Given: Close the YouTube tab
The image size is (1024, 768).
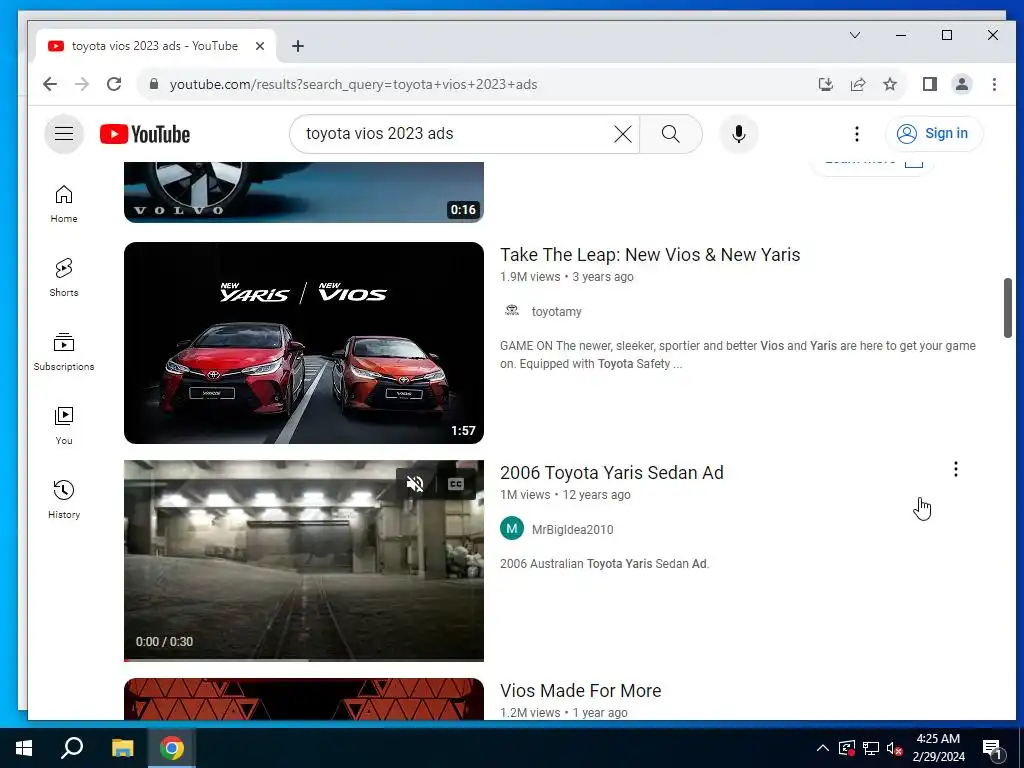Looking at the screenshot, I should coord(260,46).
